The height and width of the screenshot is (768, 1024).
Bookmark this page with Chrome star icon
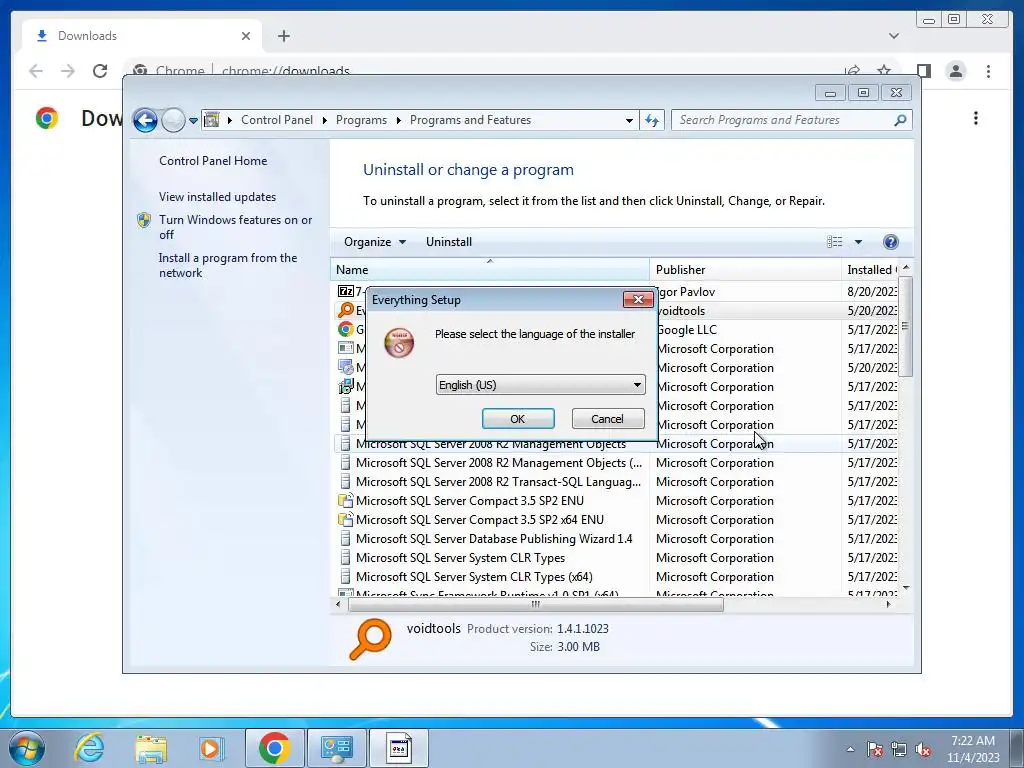[884, 71]
